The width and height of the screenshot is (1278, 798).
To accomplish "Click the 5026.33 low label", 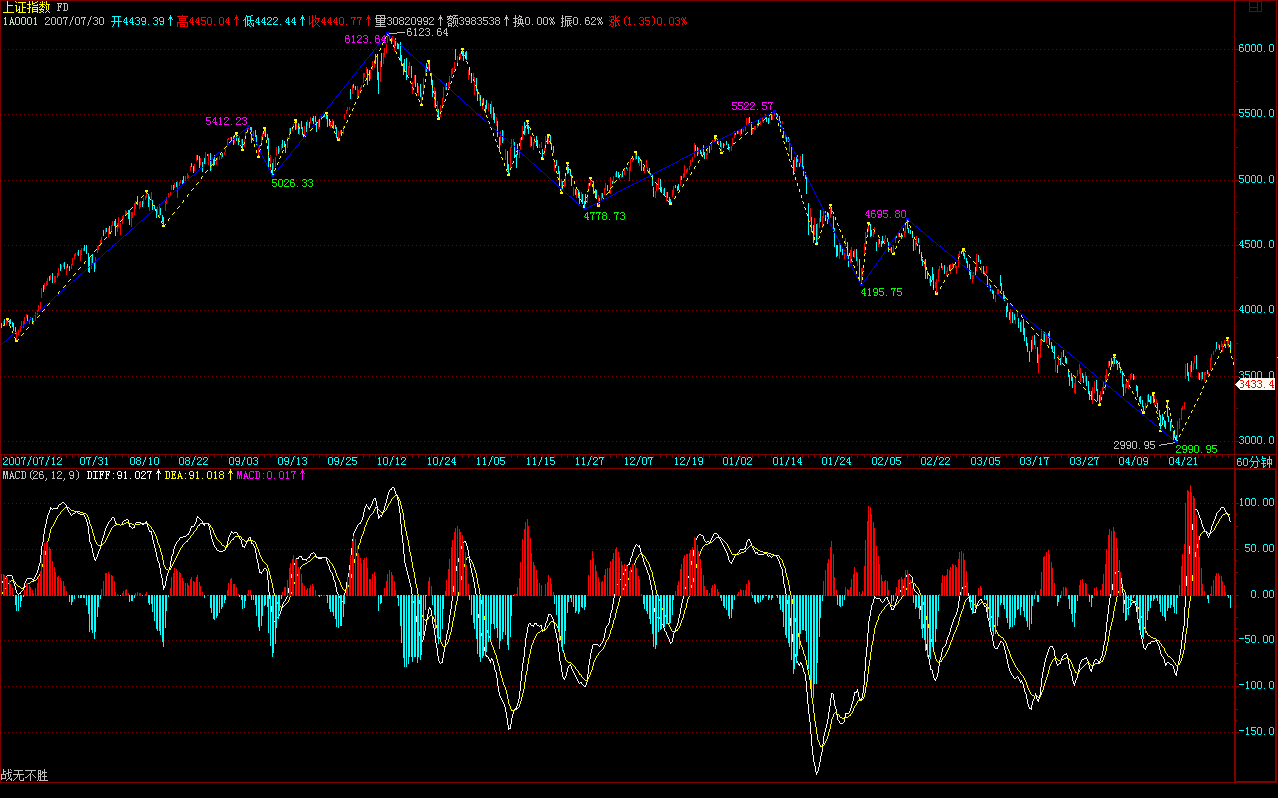I will click(292, 183).
